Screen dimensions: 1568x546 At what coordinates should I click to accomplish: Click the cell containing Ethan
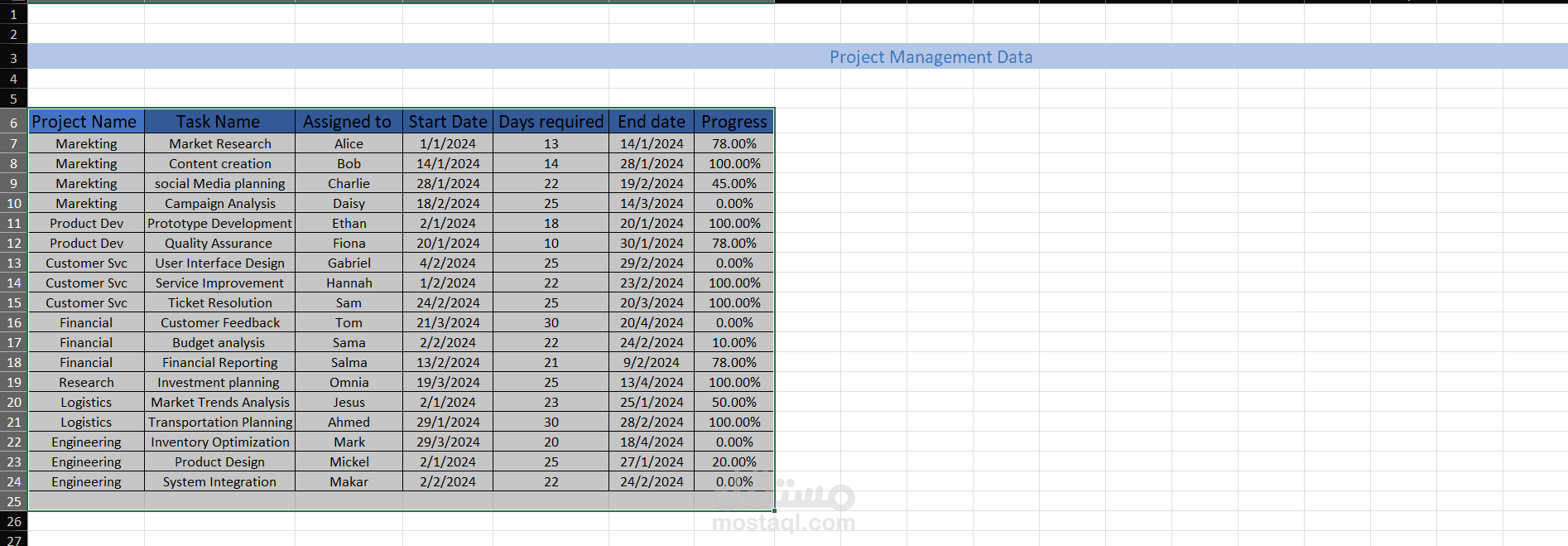[349, 223]
